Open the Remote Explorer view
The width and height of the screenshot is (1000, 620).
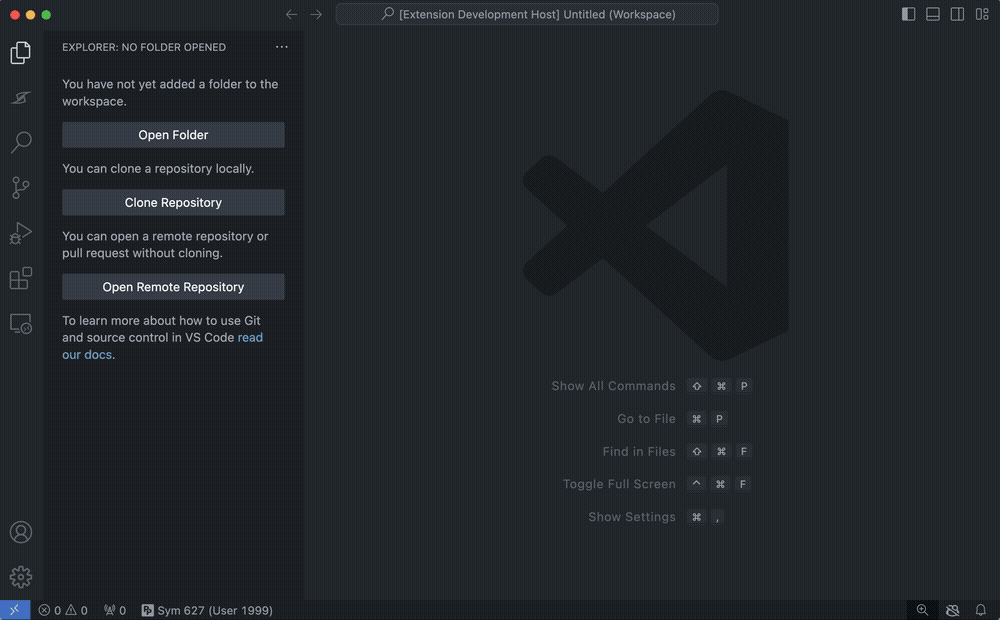click(x=20, y=323)
